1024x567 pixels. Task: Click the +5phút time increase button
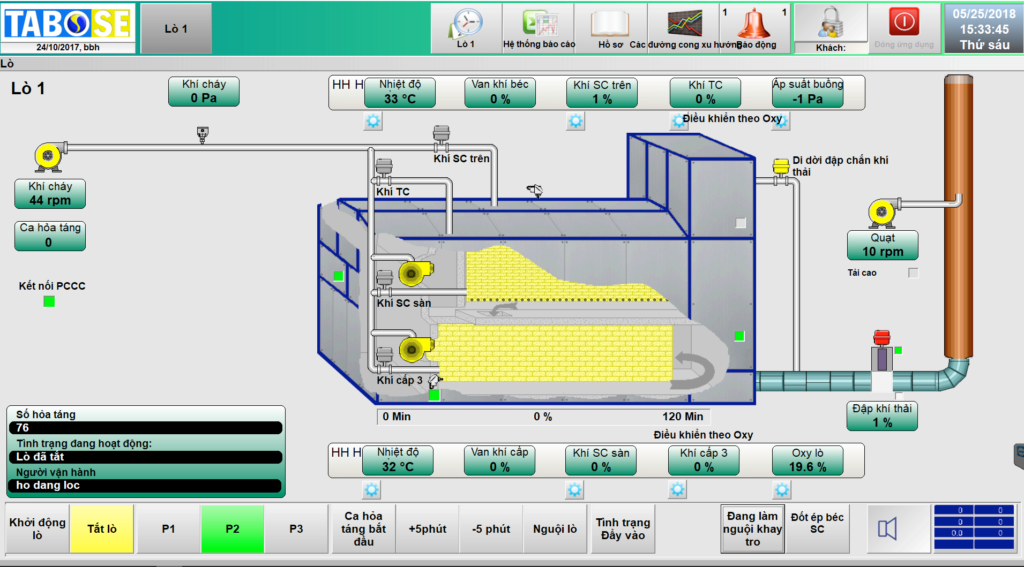(x=428, y=529)
